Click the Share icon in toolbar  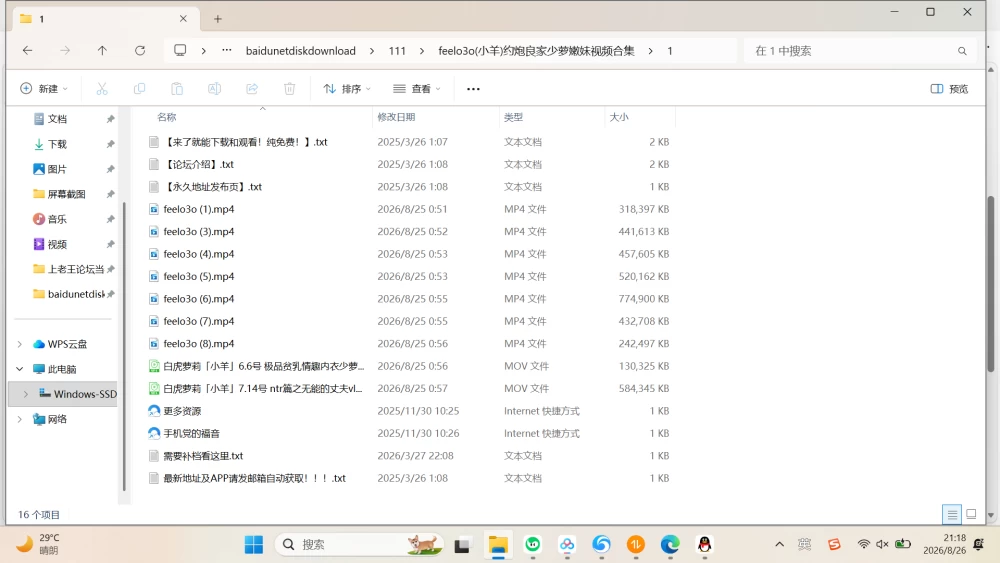click(252, 89)
